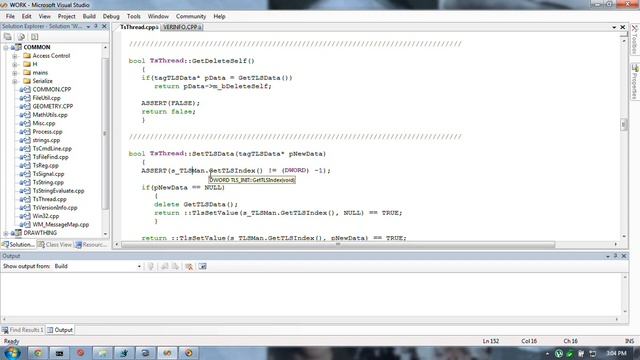The image size is (640, 360).
Task: Open the Build menu
Action: tap(89, 16)
